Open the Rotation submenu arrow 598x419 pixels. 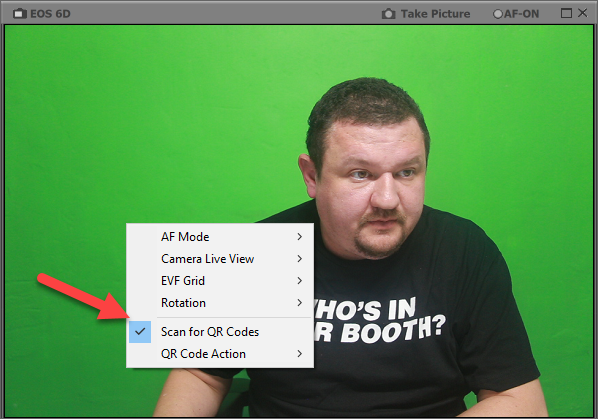tap(300, 303)
